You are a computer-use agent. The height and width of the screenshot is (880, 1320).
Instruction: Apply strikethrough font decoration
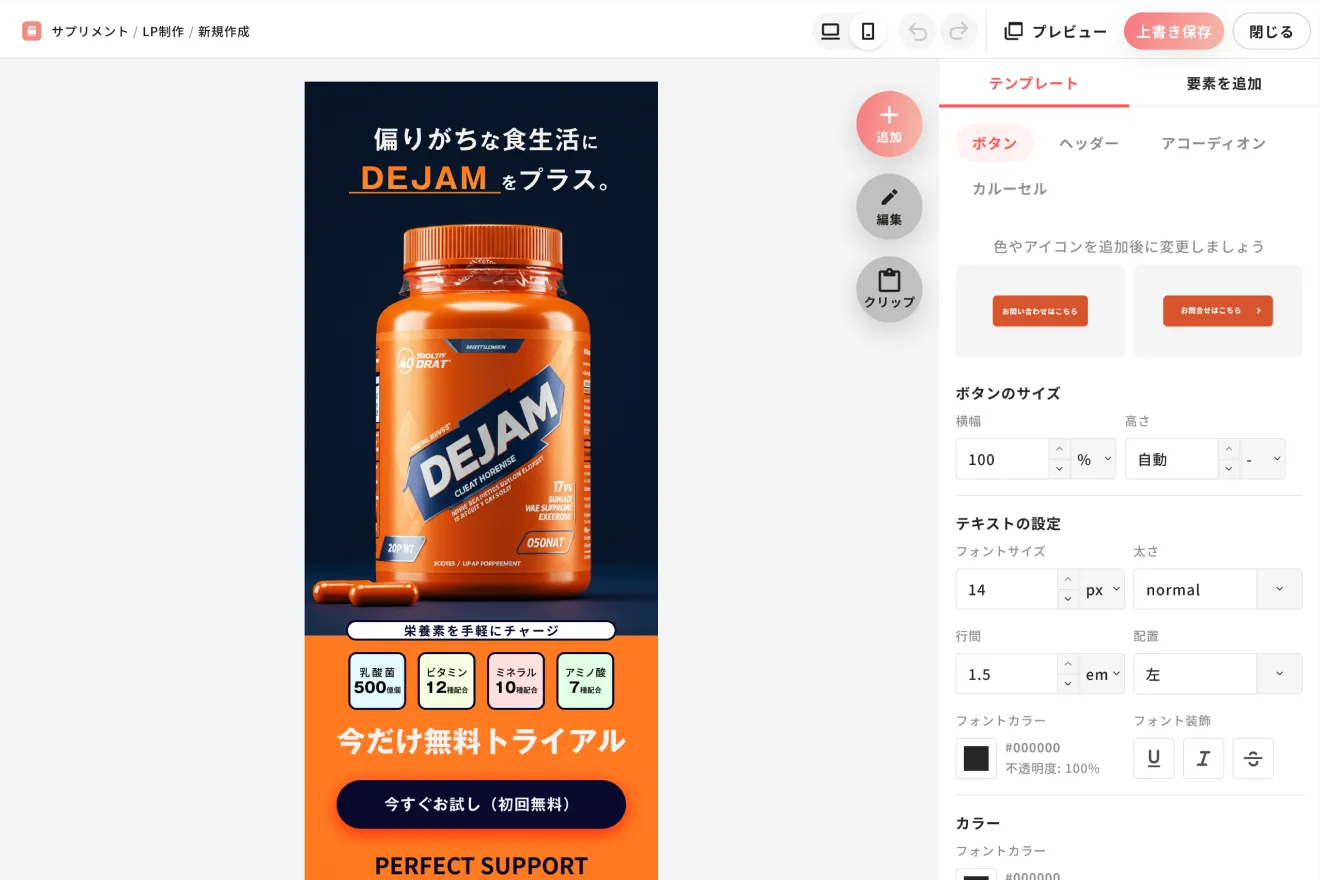(1253, 759)
